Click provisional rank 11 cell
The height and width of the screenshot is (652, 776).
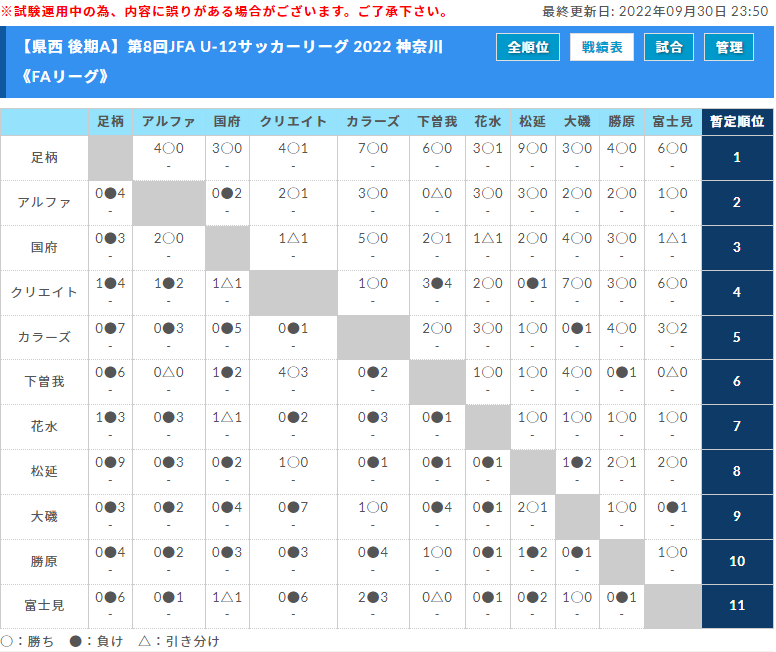click(x=737, y=606)
